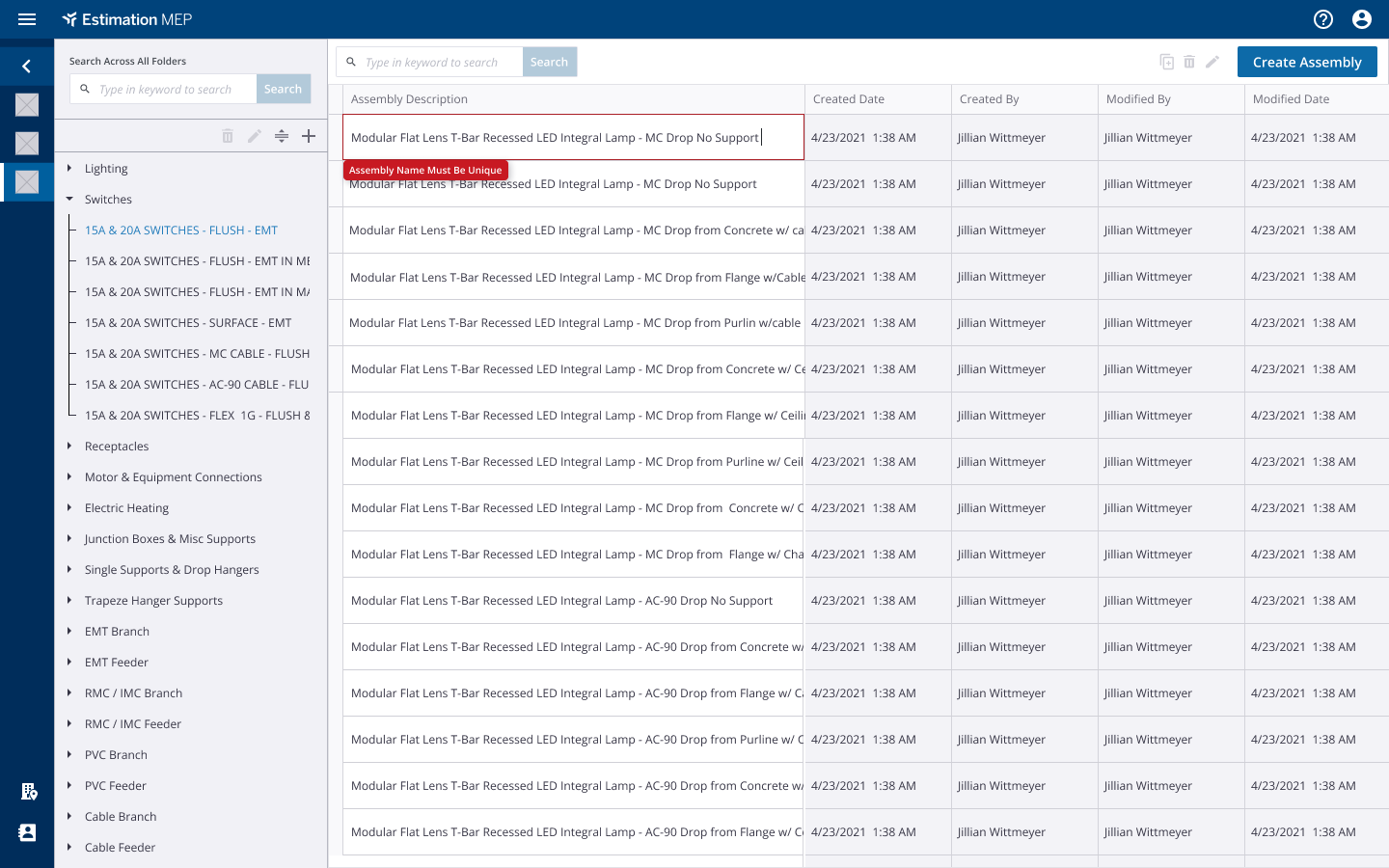
Task: Open the hamburger main menu
Action: (27, 19)
